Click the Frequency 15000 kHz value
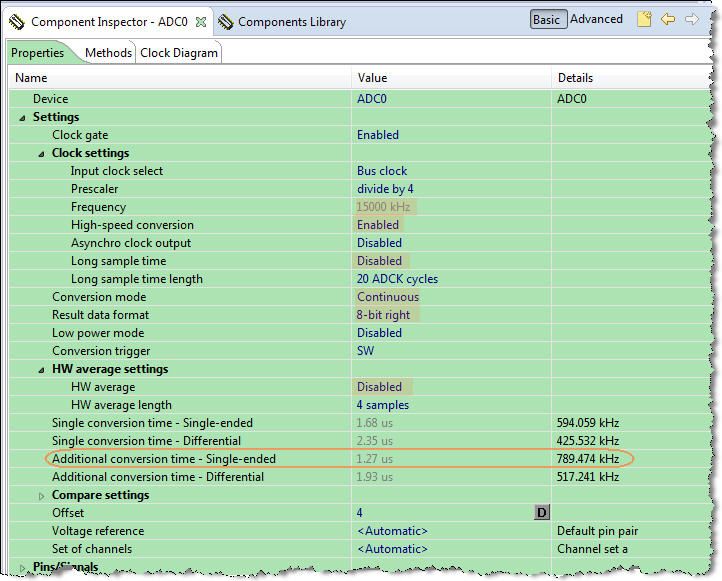 (385, 207)
